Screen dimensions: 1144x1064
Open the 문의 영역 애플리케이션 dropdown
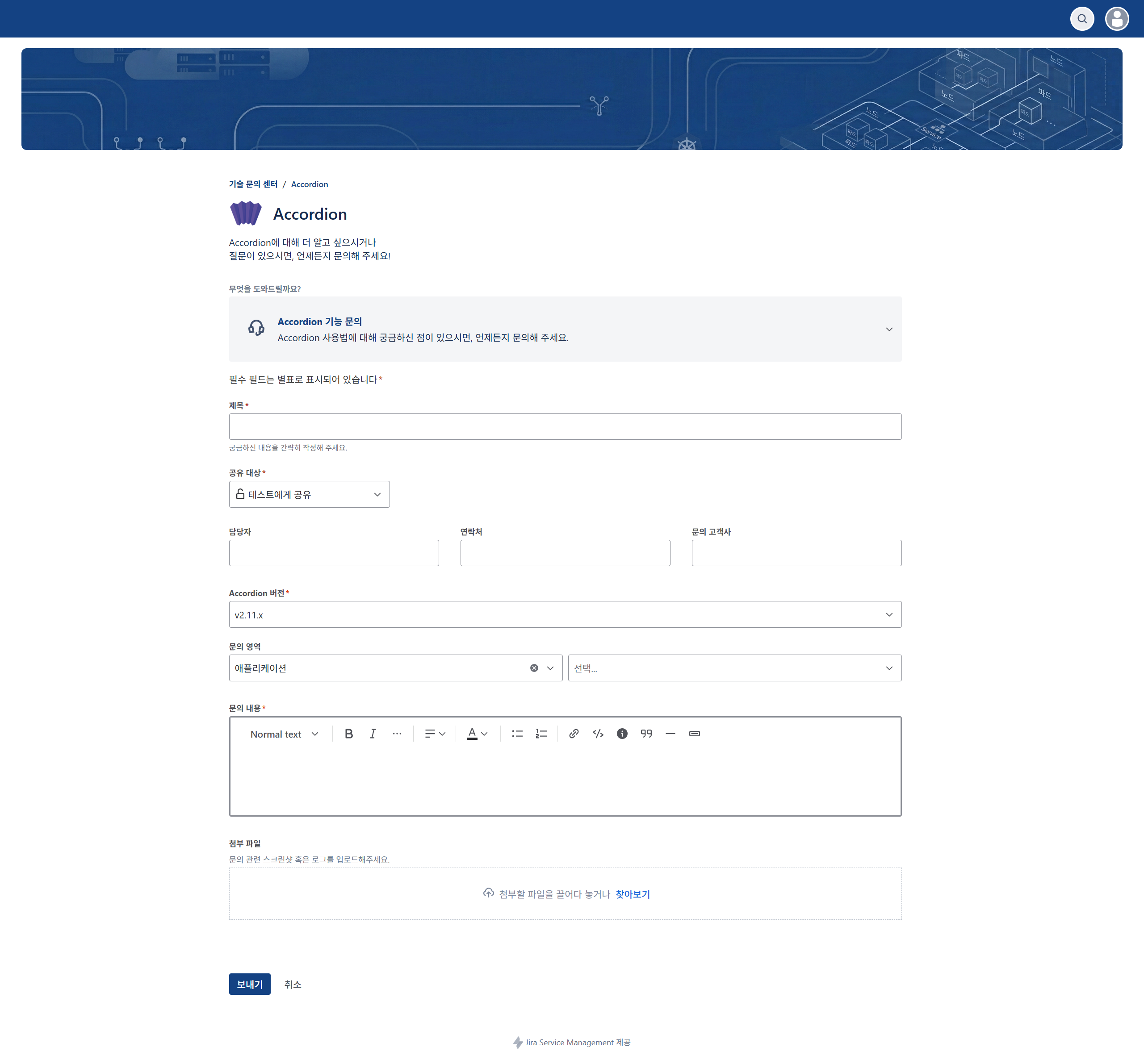[395, 668]
